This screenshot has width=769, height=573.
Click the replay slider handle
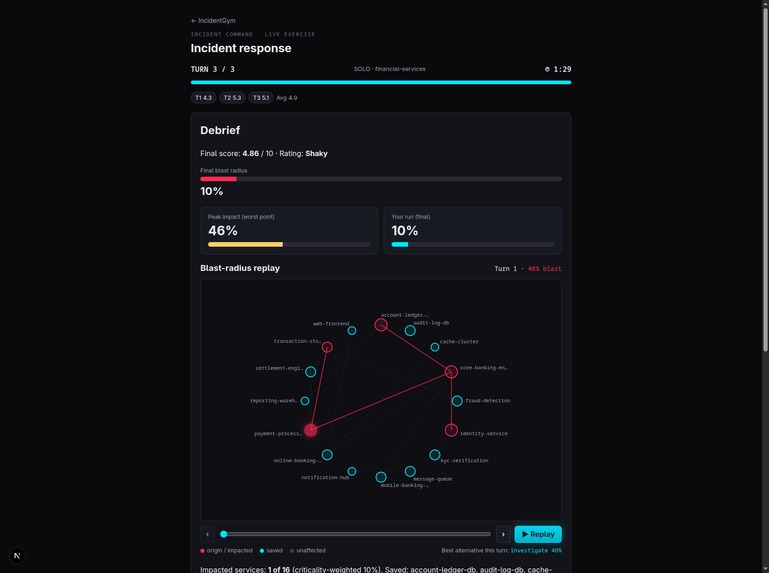(x=224, y=534)
